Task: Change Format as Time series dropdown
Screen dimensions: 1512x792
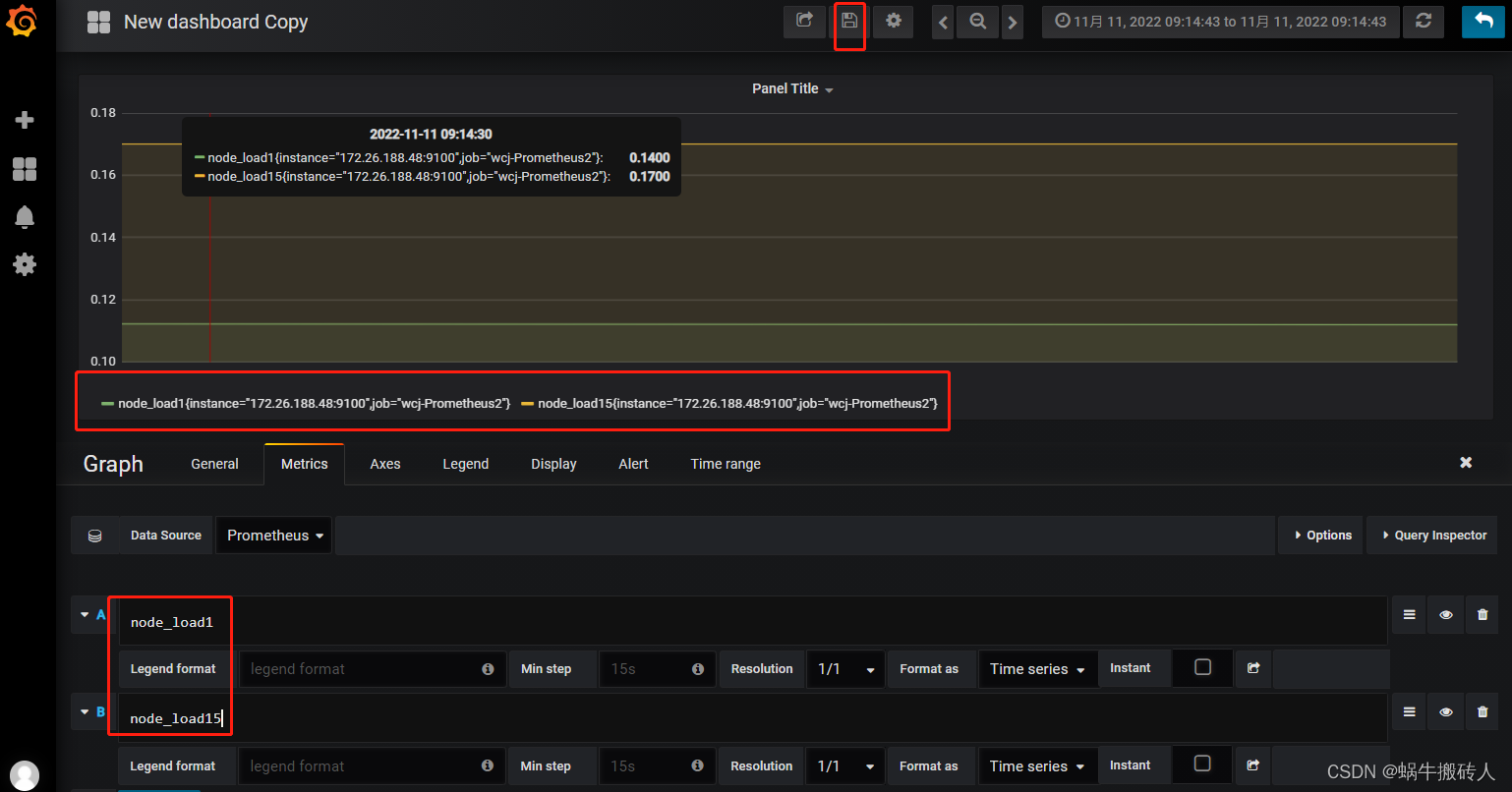Action: pos(1037,668)
